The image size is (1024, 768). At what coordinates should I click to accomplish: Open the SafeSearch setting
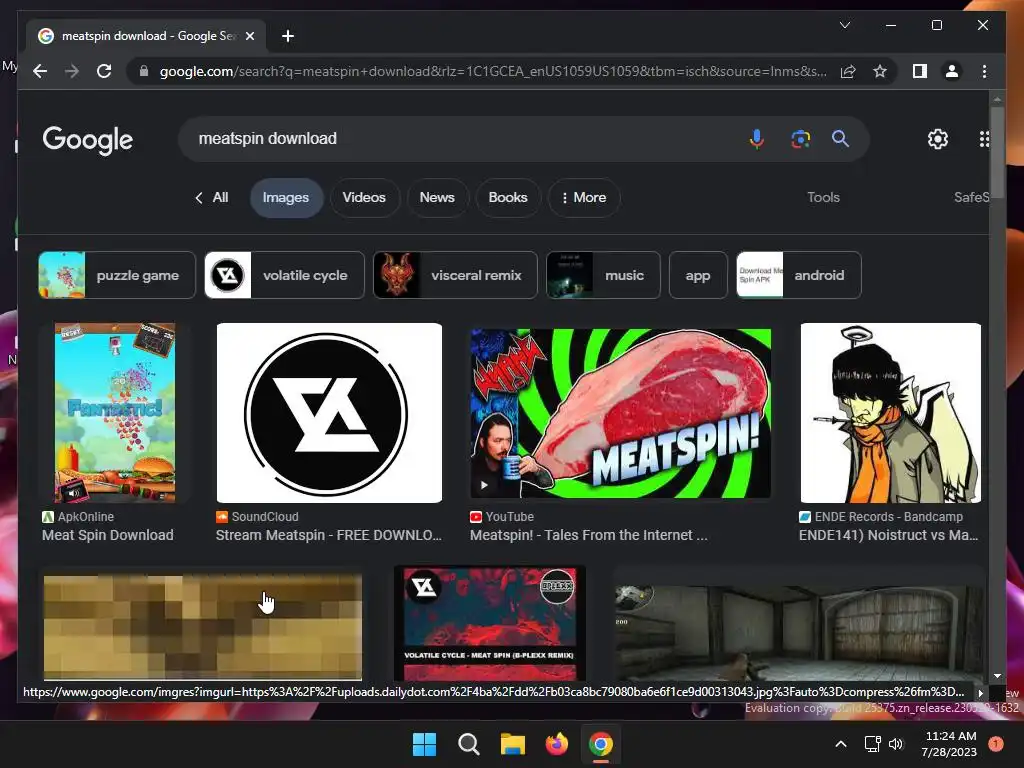pos(971,197)
